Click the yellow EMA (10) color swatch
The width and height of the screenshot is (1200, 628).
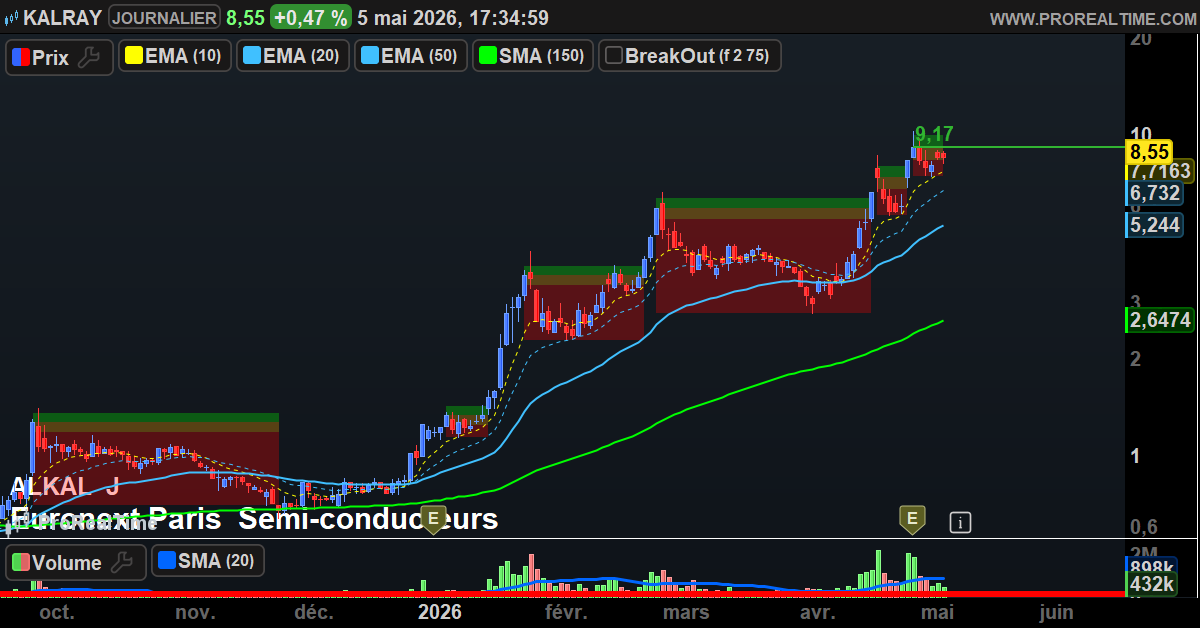(x=133, y=56)
